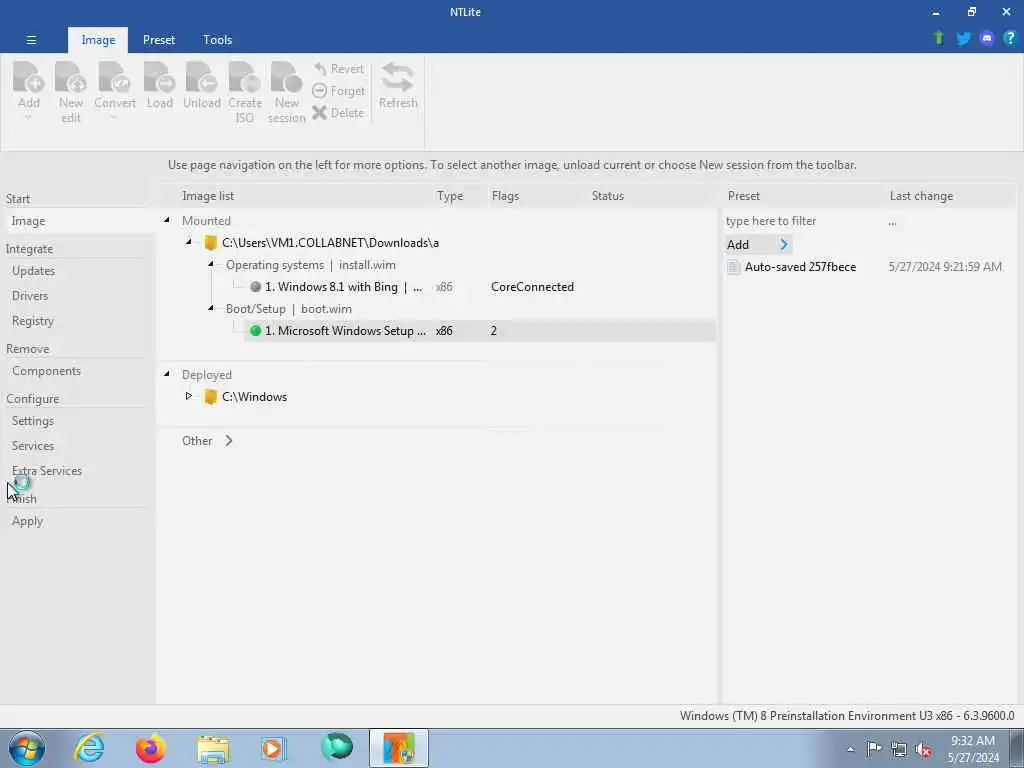
Task: Start a New session from toolbar
Action: point(286,92)
